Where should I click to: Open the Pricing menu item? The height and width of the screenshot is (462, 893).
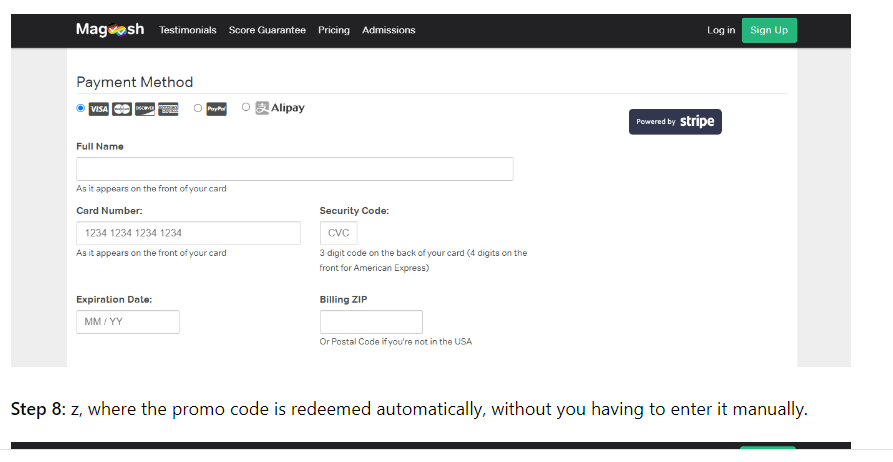point(334,30)
